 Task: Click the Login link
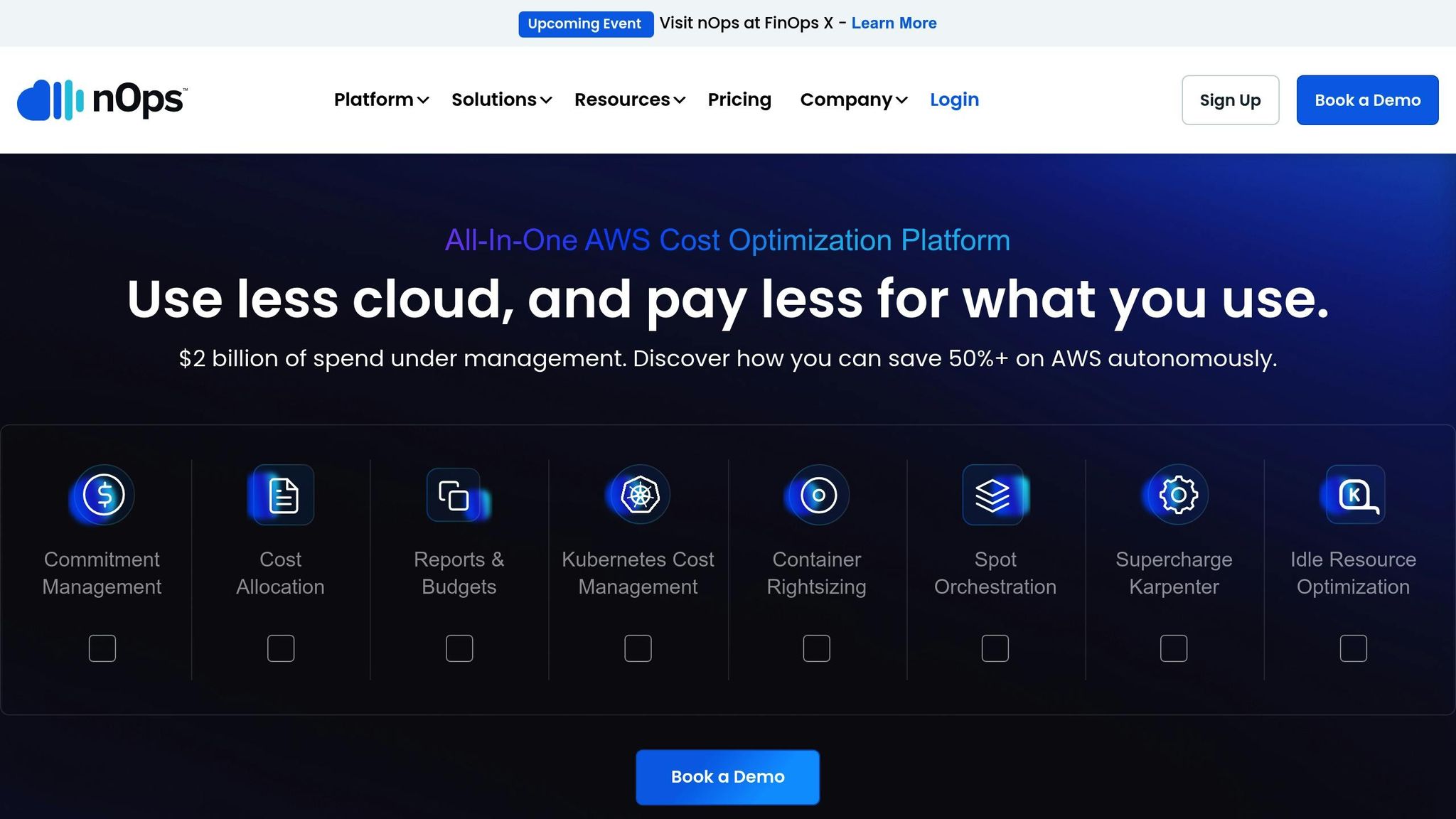coord(955,100)
